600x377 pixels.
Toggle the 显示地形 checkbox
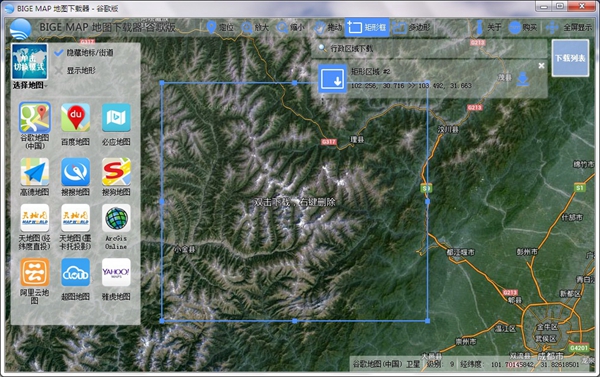[x=58, y=70]
